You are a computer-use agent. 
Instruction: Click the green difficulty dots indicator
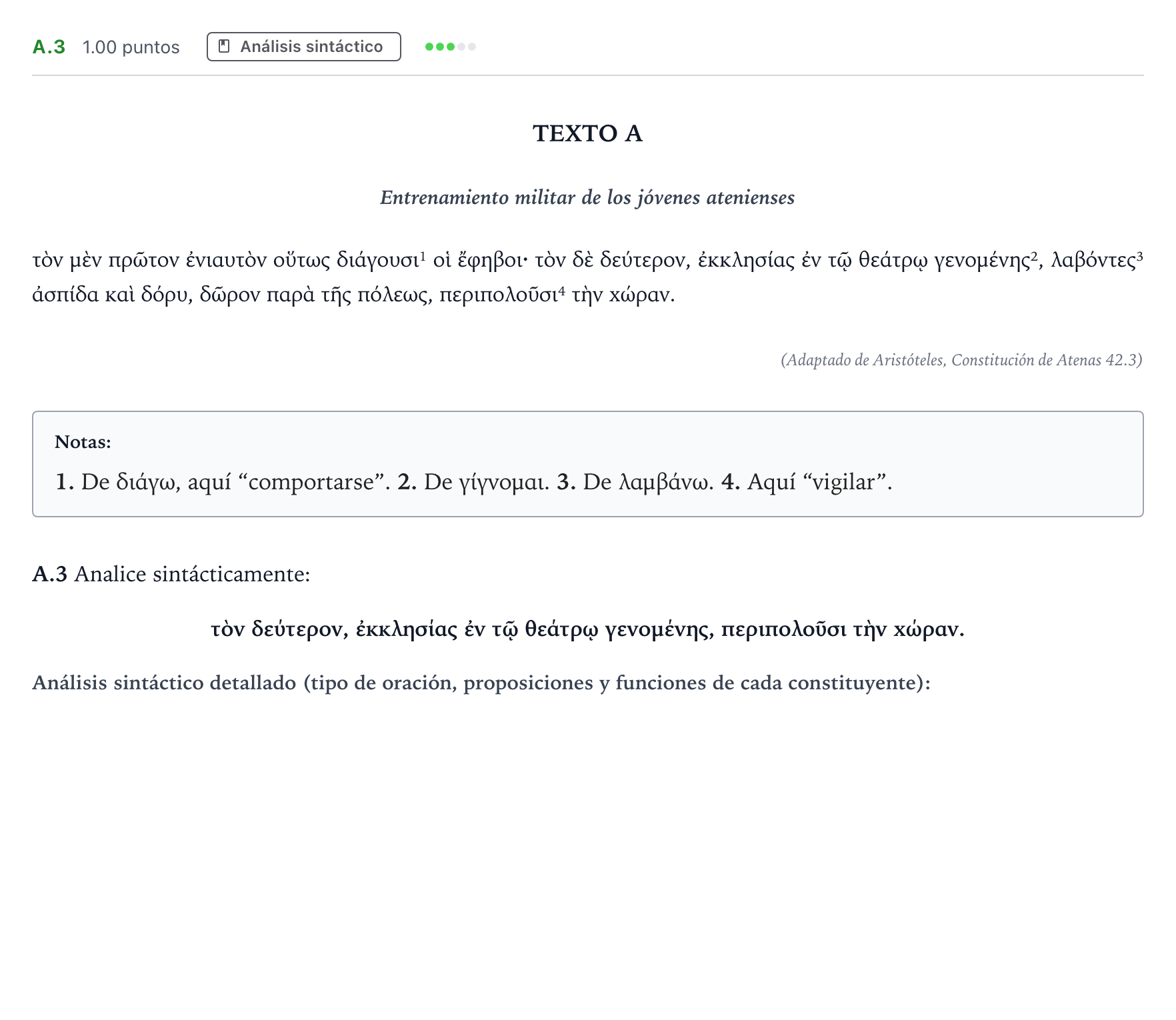451,47
